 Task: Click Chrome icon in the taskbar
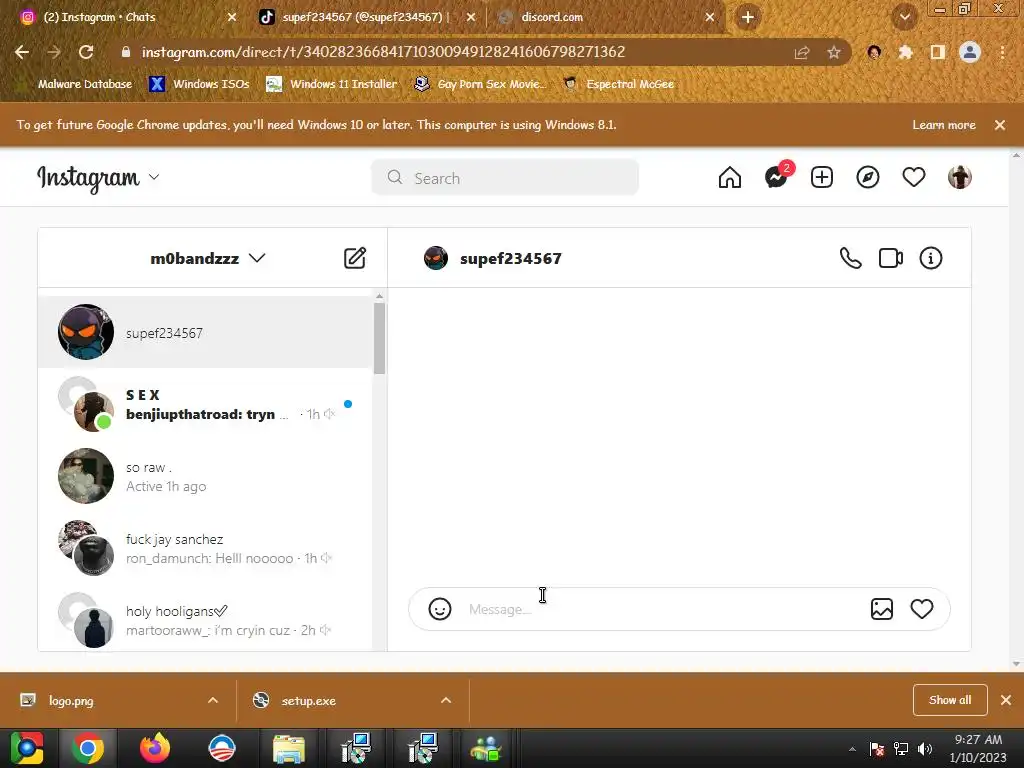click(88, 748)
